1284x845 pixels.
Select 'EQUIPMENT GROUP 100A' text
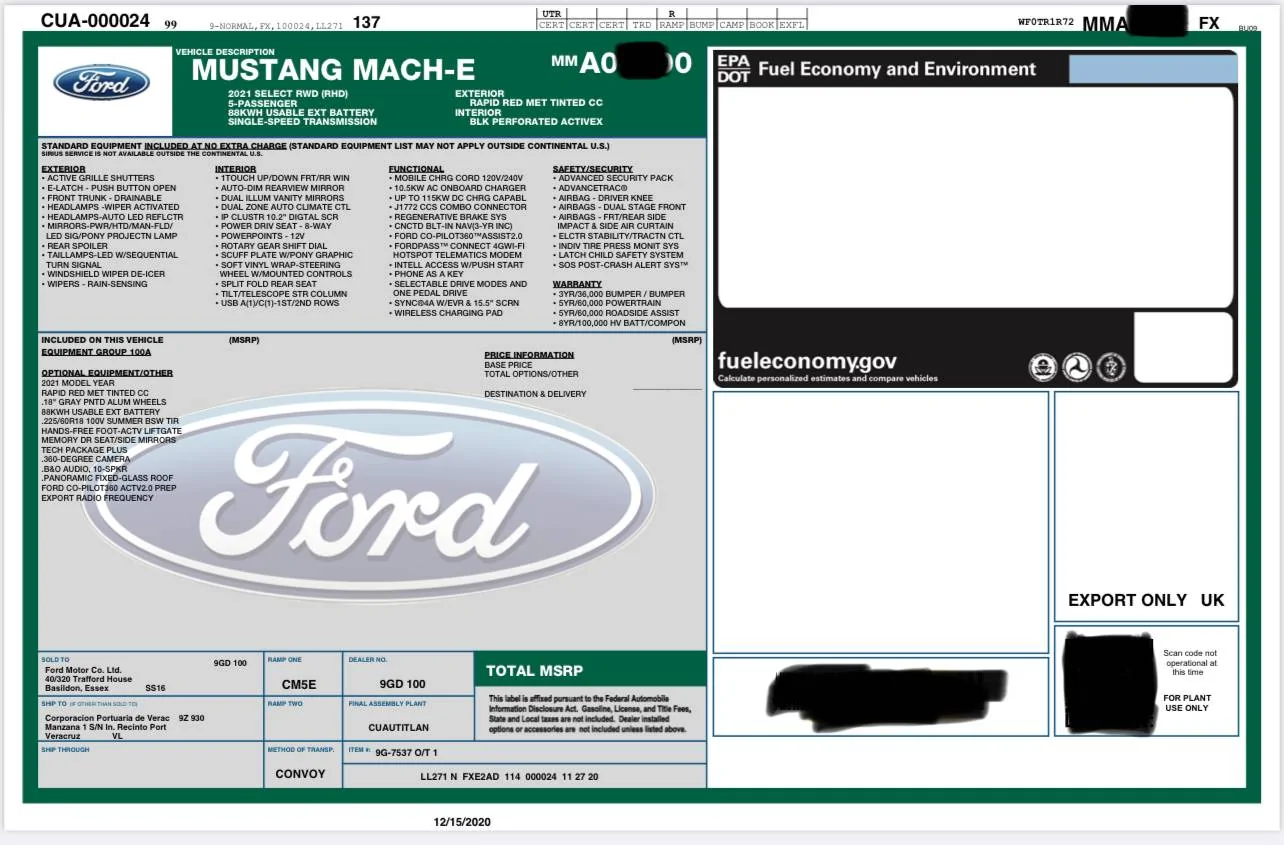coord(96,352)
